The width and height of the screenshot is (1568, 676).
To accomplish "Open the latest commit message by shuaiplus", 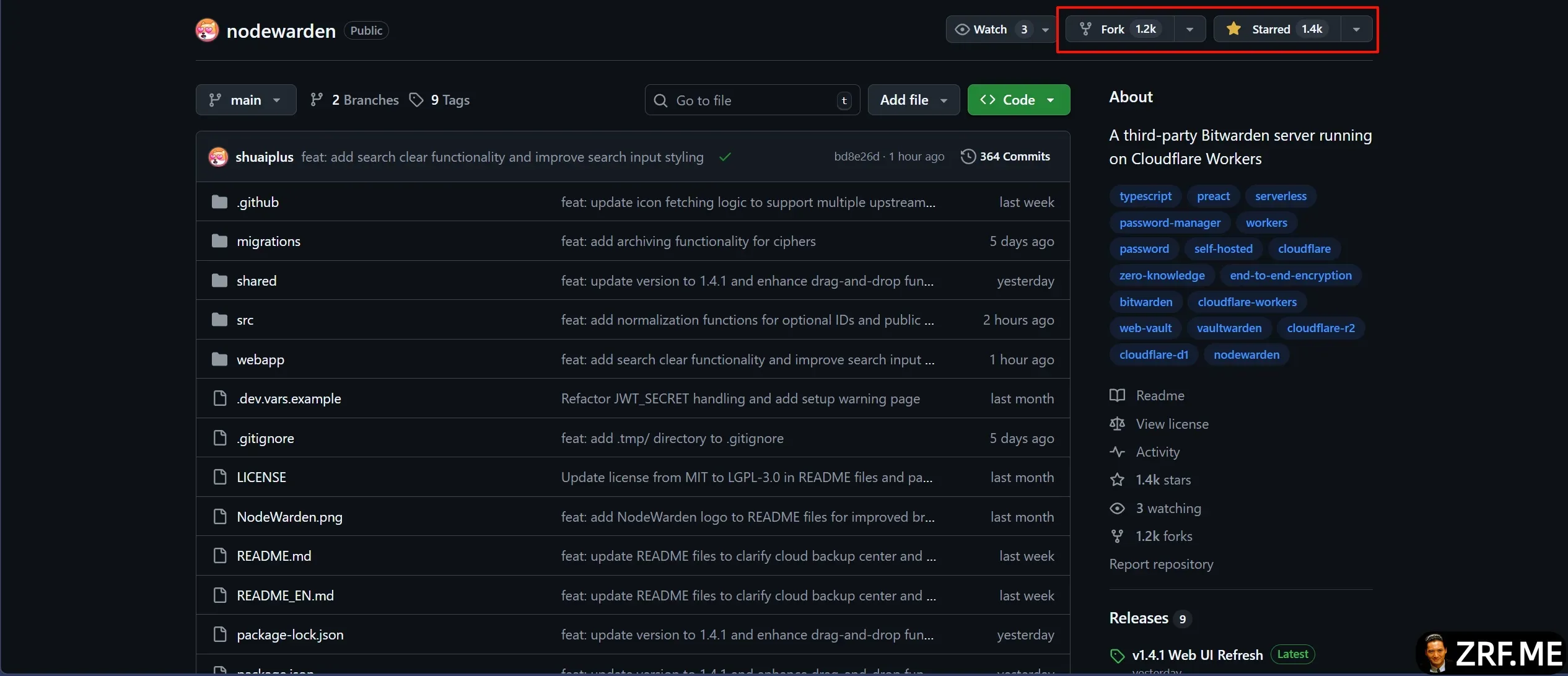I will pos(502,157).
